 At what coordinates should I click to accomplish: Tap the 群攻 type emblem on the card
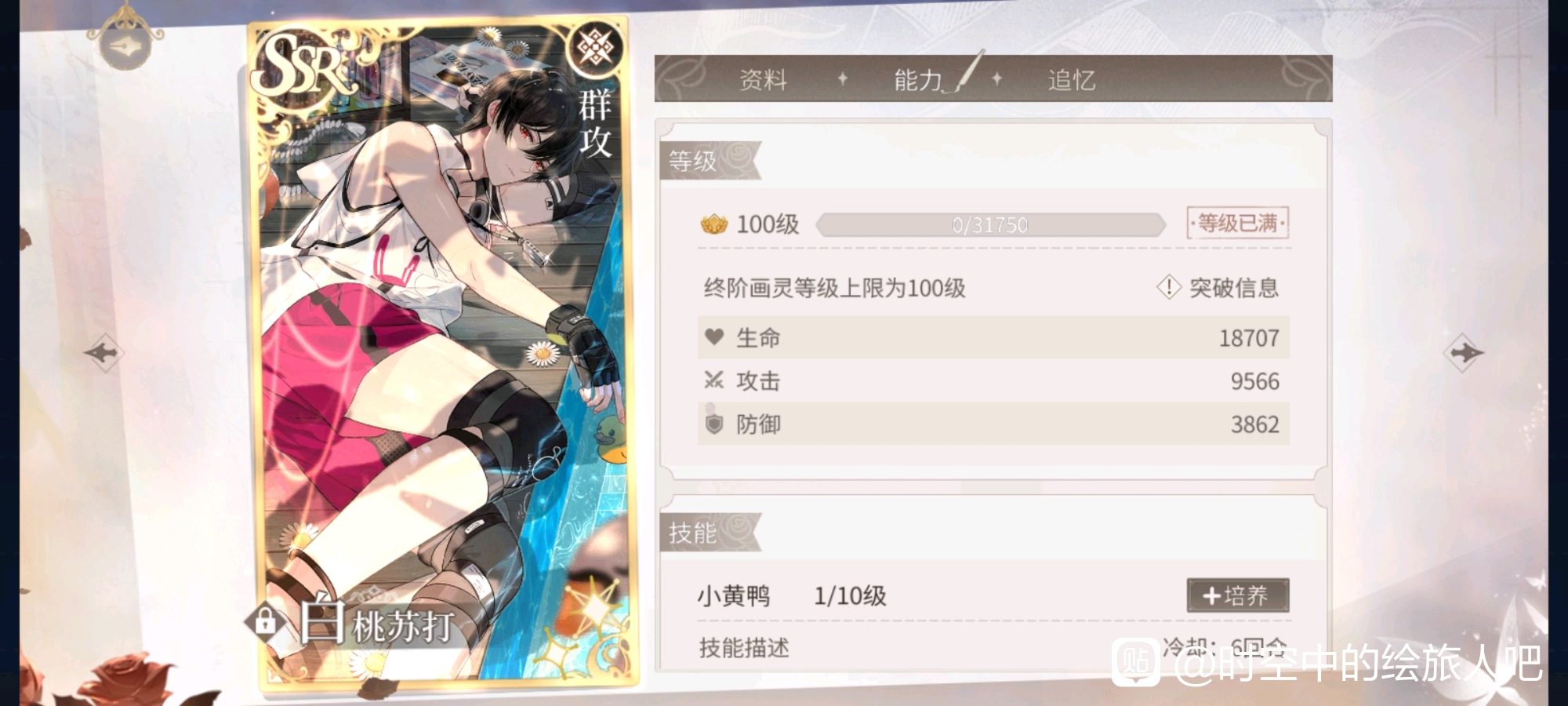[x=596, y=49]
